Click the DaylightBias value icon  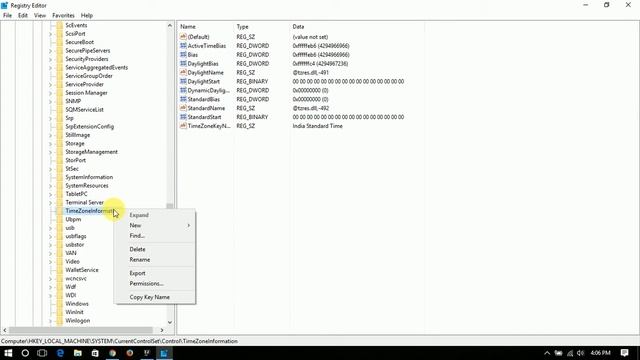click(x=183, y=64)
